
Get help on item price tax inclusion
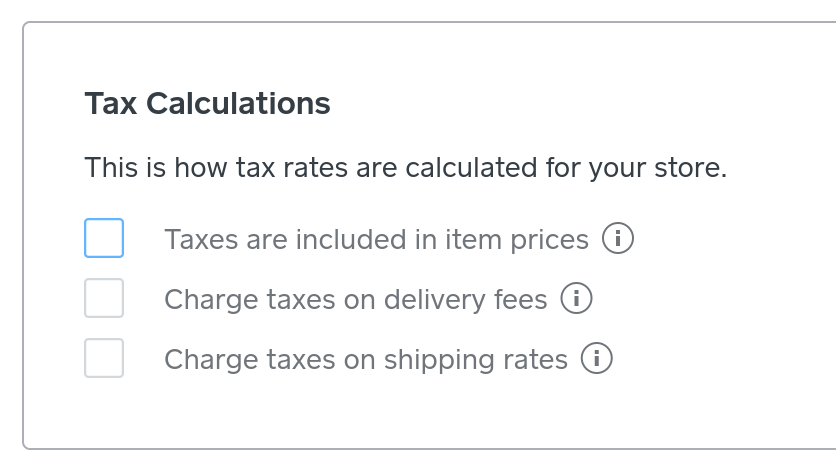[x=618, y=239]
